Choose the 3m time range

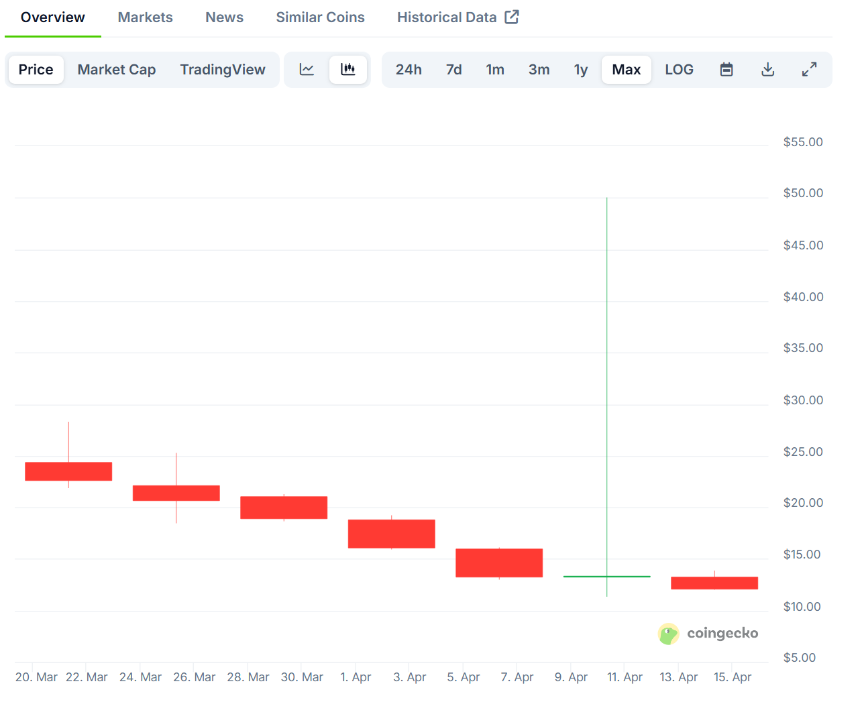point(539,70)
